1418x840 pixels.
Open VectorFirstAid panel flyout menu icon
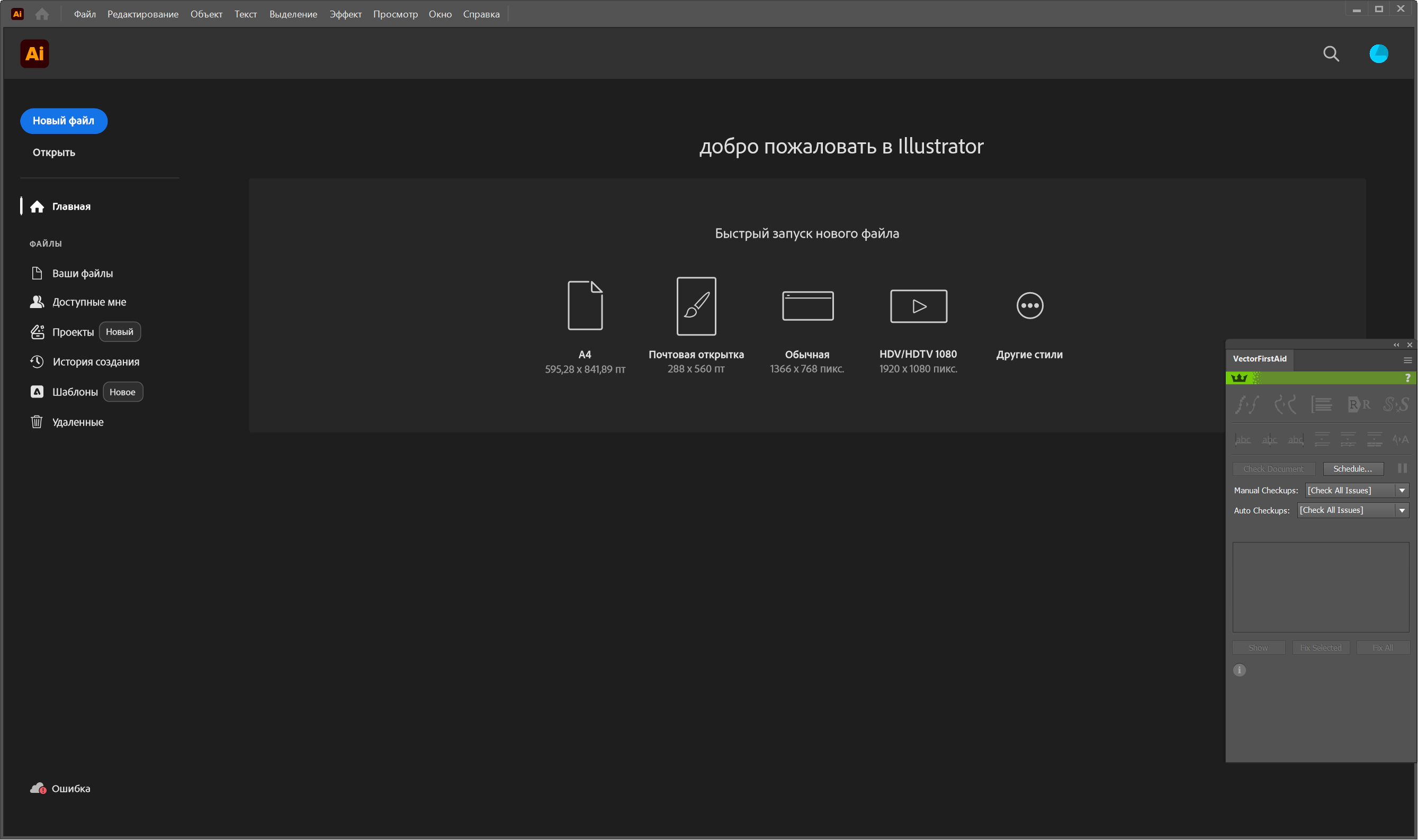[1408, 360]
